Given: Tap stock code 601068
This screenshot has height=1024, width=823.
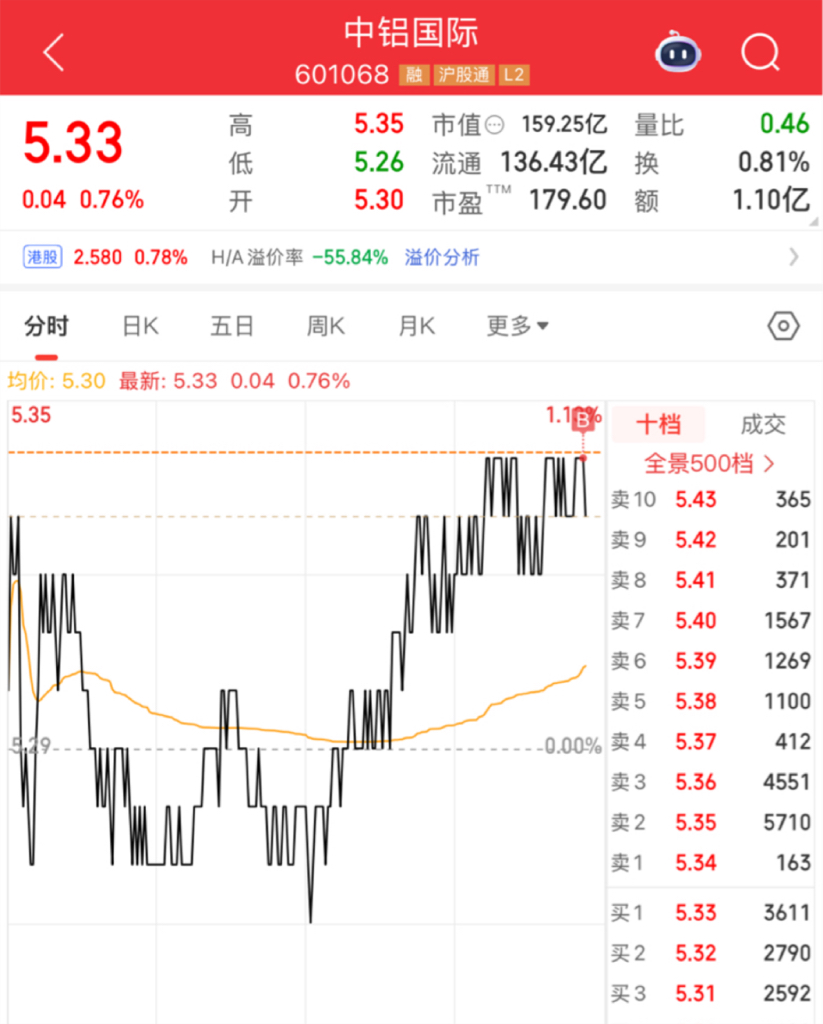Looking at the screenshot, I should 342,74.
